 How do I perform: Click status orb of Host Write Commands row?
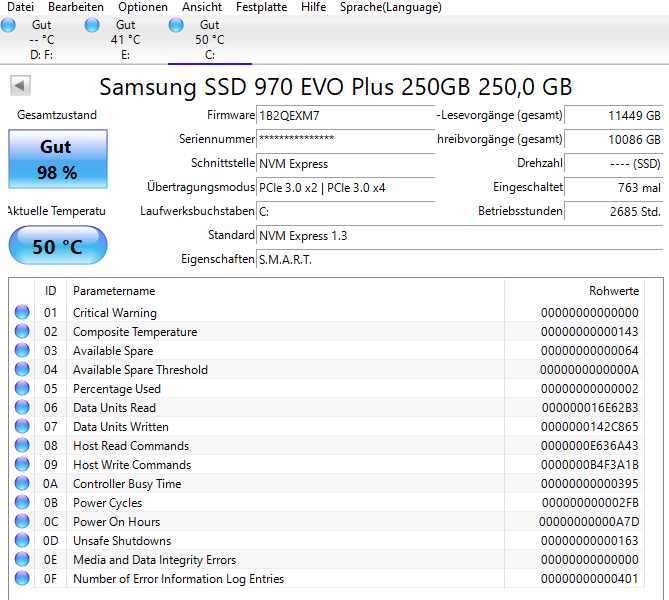[x=22, y=464]
